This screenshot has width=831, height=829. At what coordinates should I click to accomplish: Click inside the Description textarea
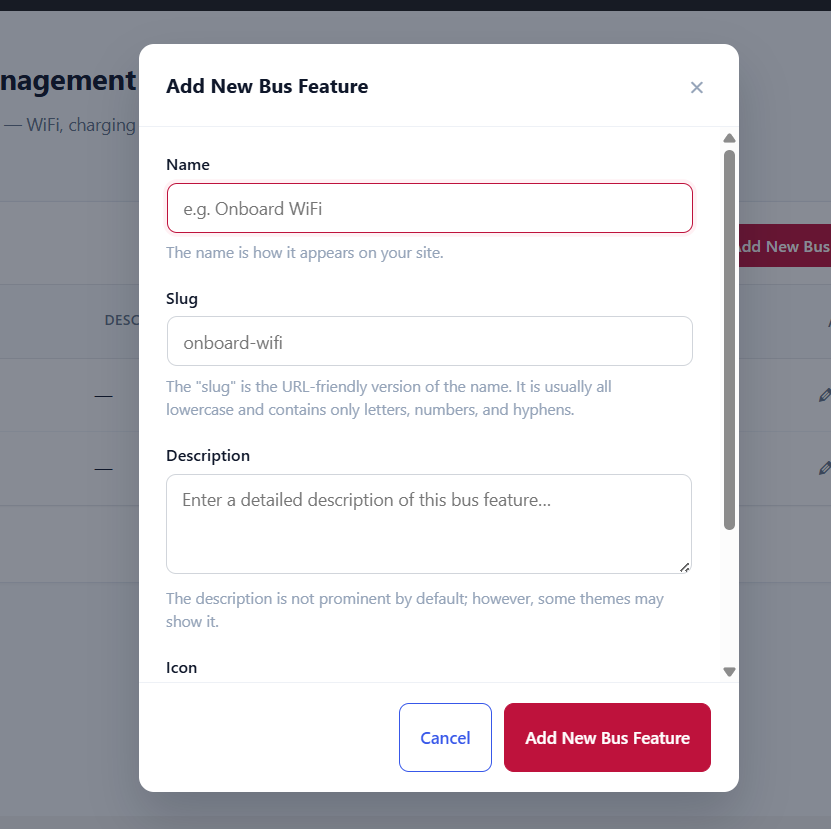[x=429, y=524]
